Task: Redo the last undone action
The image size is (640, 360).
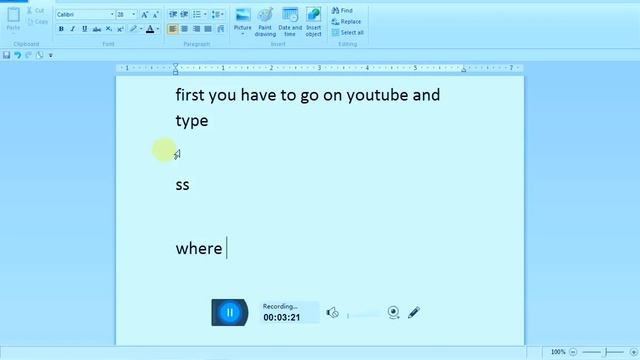Action: pos(29,55)
